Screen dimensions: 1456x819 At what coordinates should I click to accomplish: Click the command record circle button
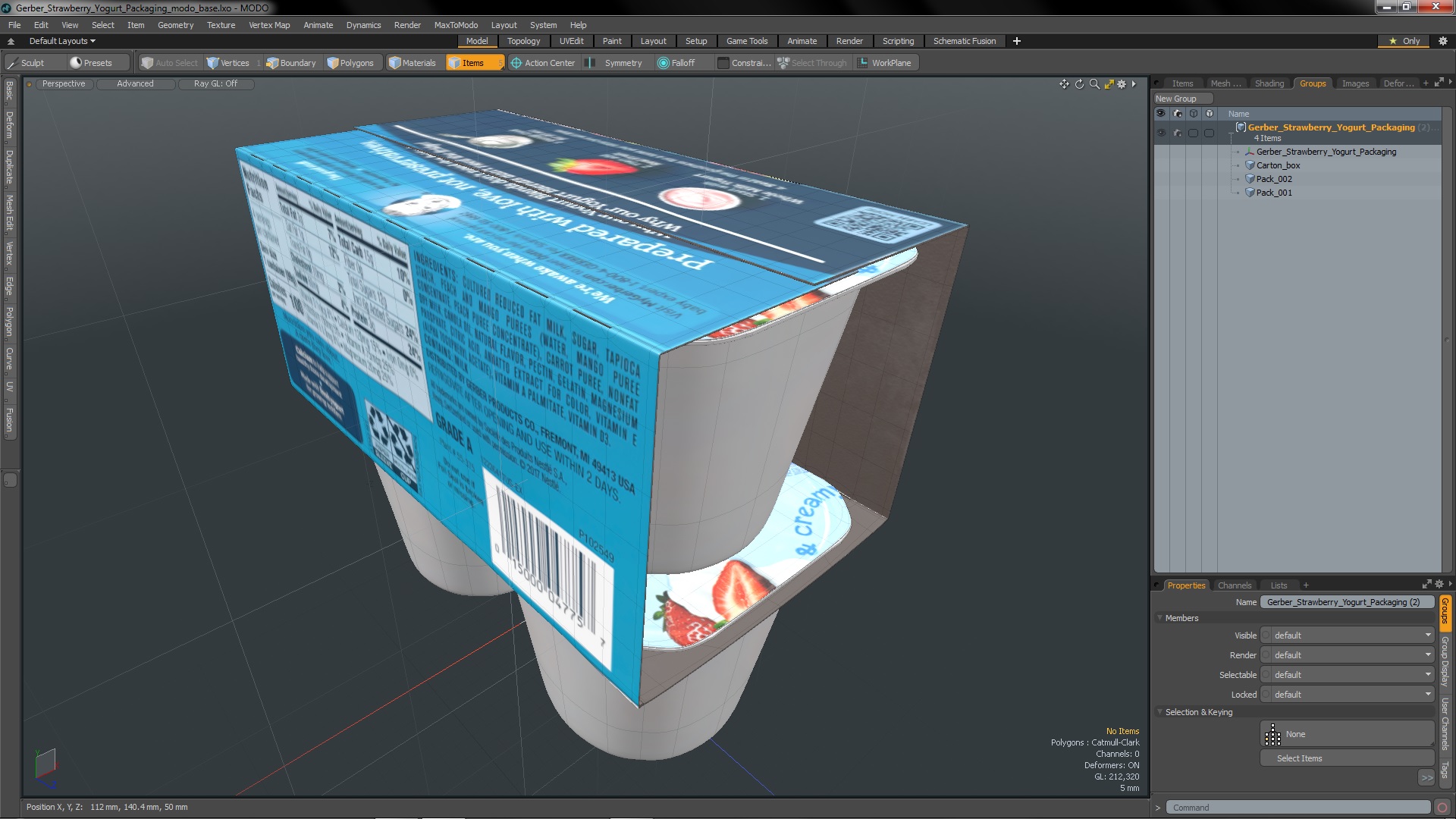(x=1442, y=808)
